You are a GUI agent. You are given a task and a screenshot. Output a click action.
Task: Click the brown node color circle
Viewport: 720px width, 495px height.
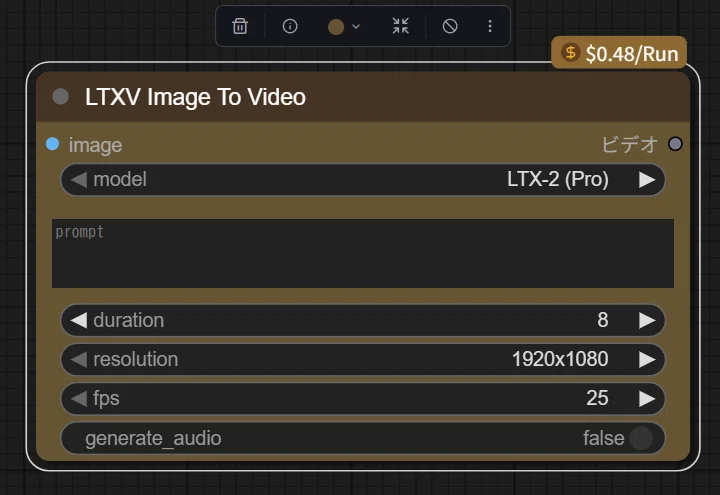(x=336, y=27)
